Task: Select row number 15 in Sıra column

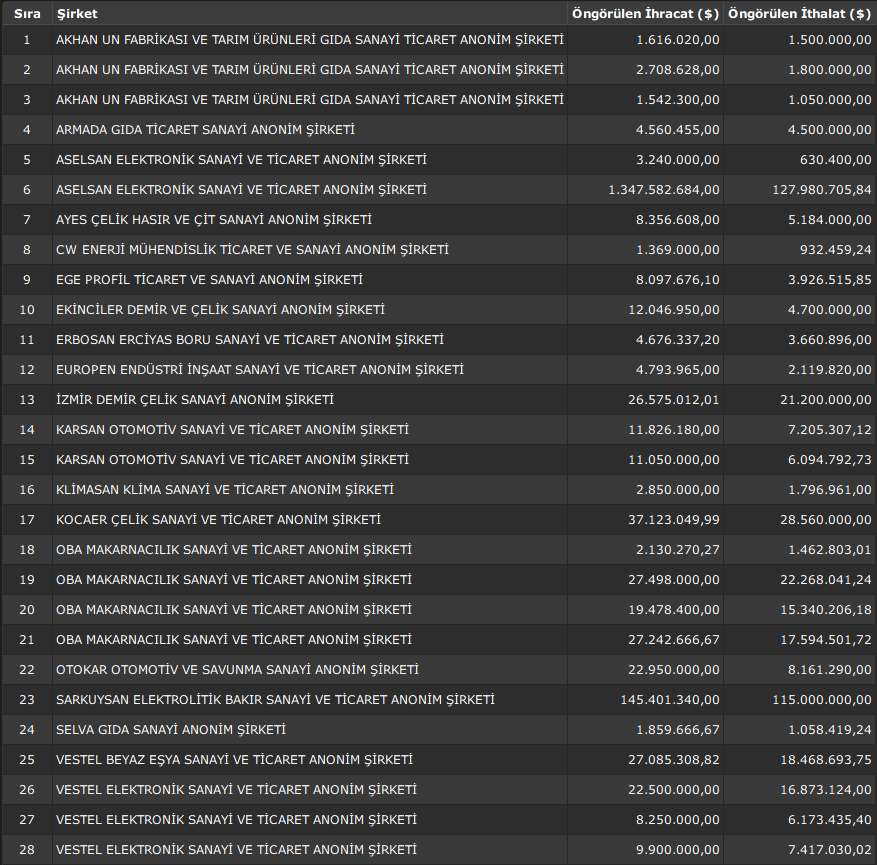Action: [x=27, y=460]
